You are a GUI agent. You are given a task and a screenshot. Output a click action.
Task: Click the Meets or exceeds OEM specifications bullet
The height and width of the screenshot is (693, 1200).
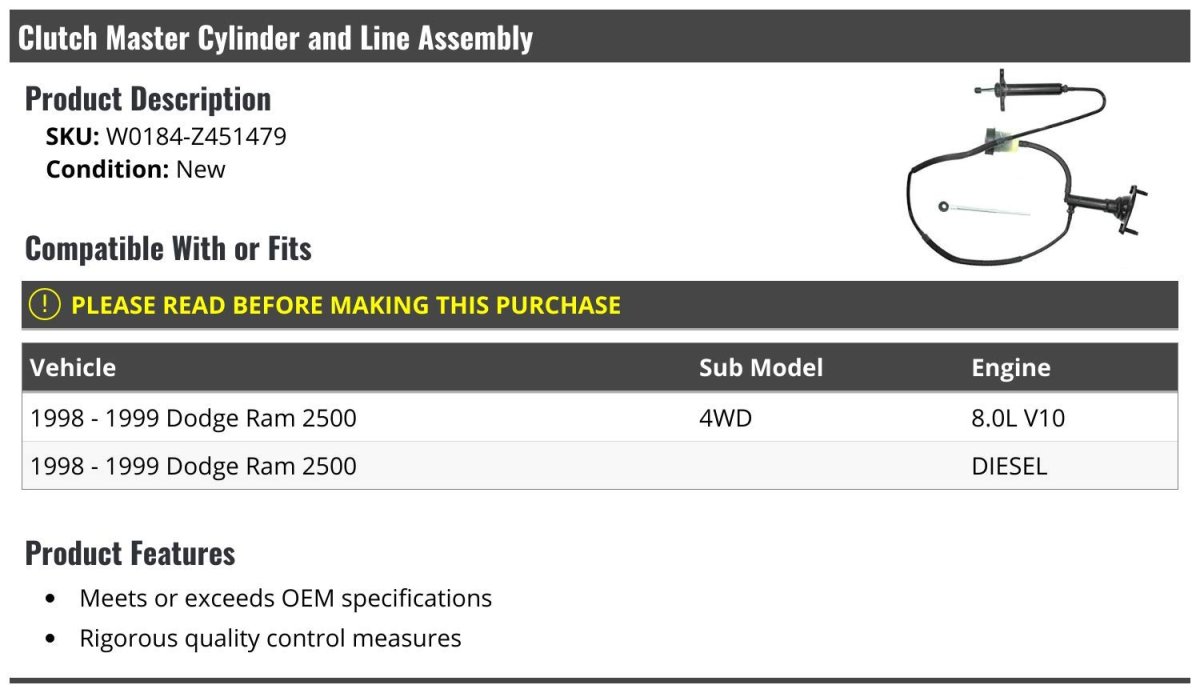coord(286,598)
